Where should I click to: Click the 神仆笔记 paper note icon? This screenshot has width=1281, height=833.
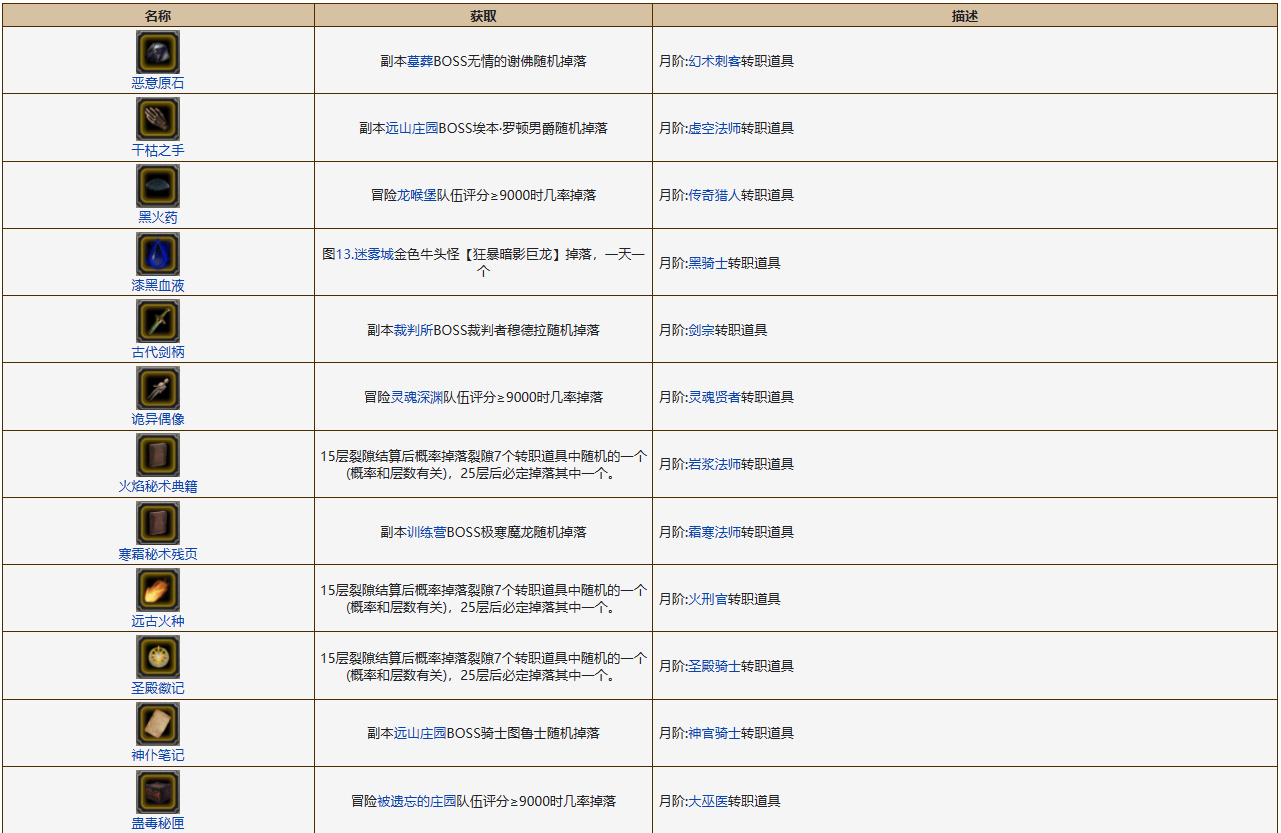(x=158, y=724)
